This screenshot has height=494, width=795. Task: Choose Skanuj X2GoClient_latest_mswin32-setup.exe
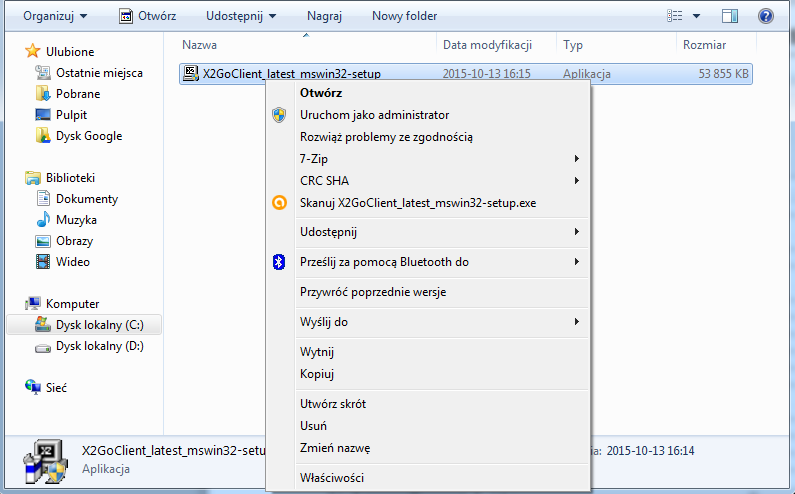pyautogui.click(x=418, y=203)
